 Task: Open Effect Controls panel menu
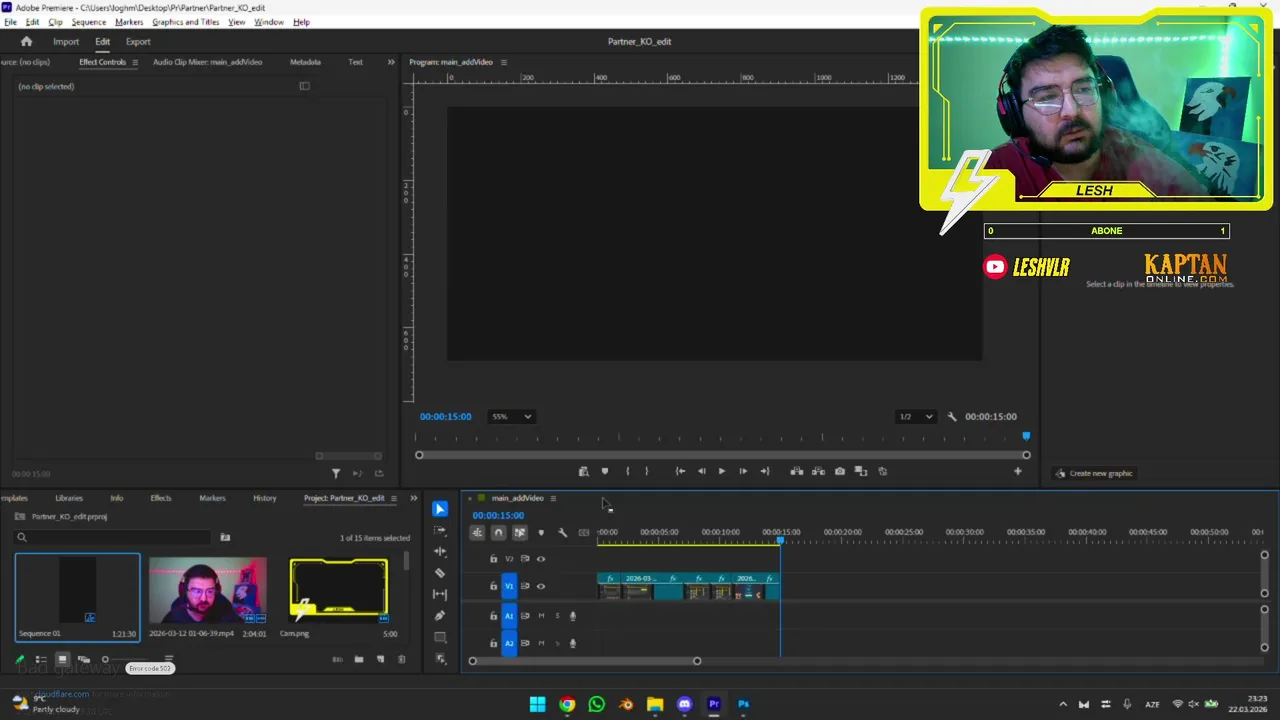pos(135,62)
